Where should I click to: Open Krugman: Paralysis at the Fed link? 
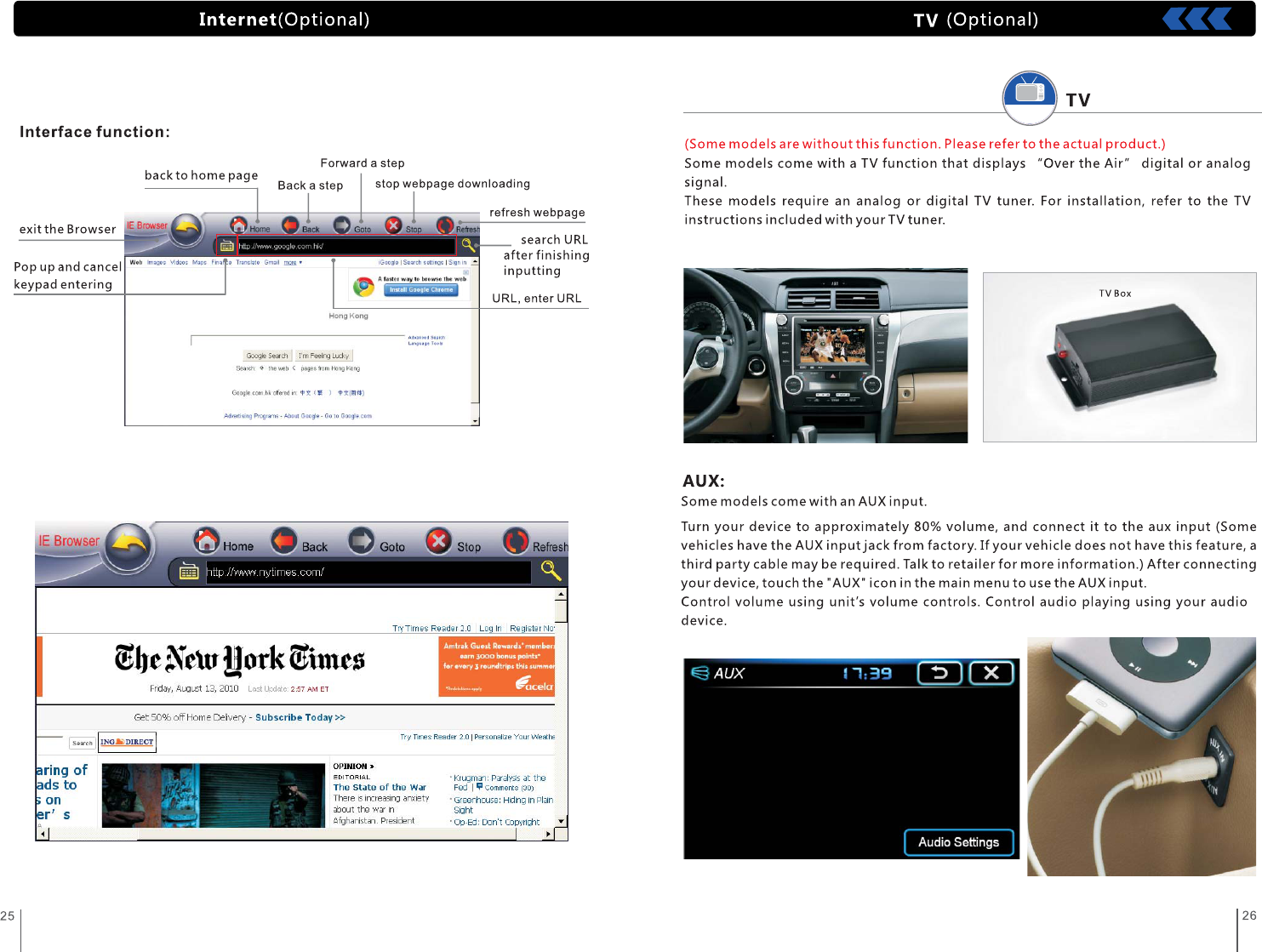coord(500,783)
